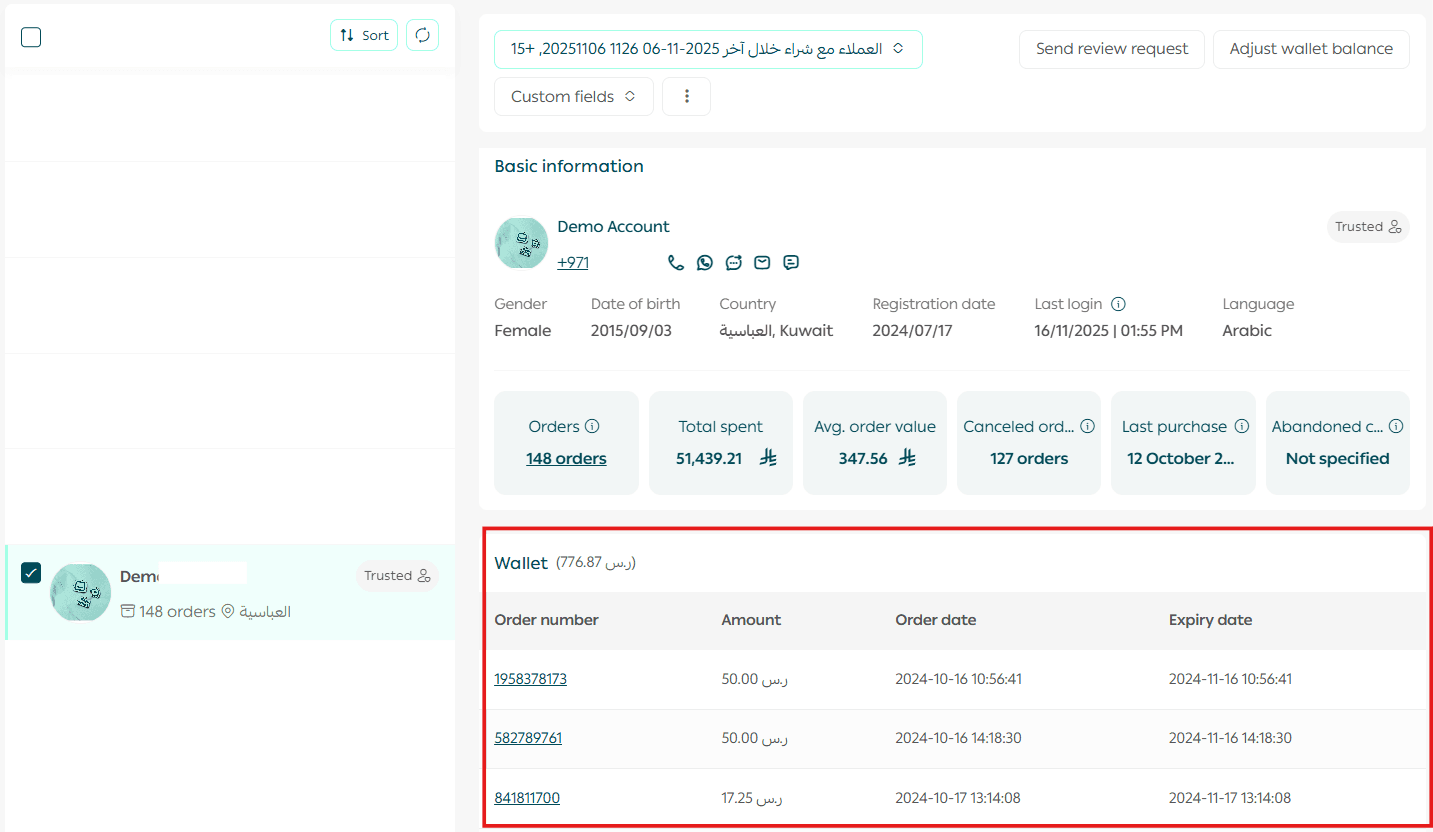Open the three-dot more options menu
The height and width of the screenshot is (832, 1433).
686,97
